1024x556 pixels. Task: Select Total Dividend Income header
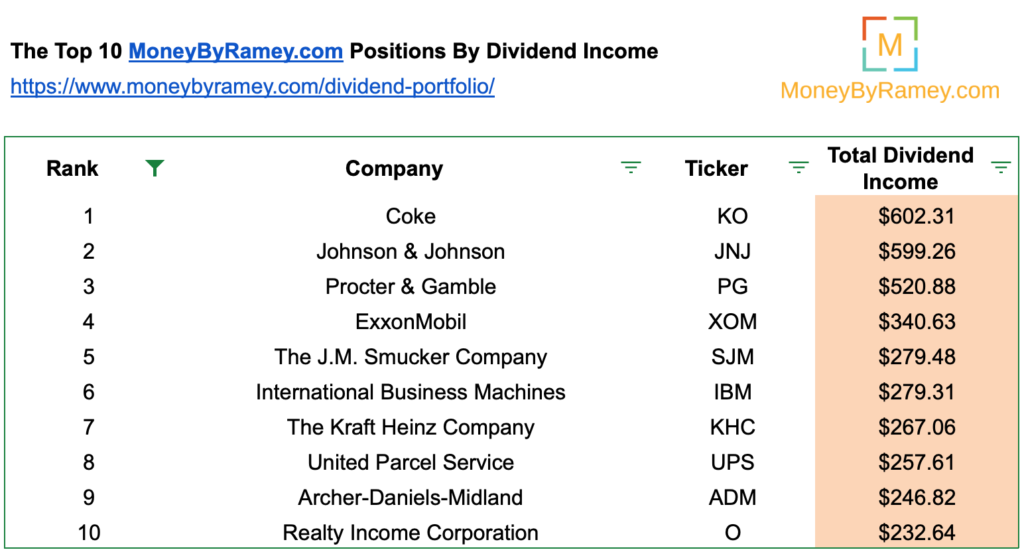[900, 168]
